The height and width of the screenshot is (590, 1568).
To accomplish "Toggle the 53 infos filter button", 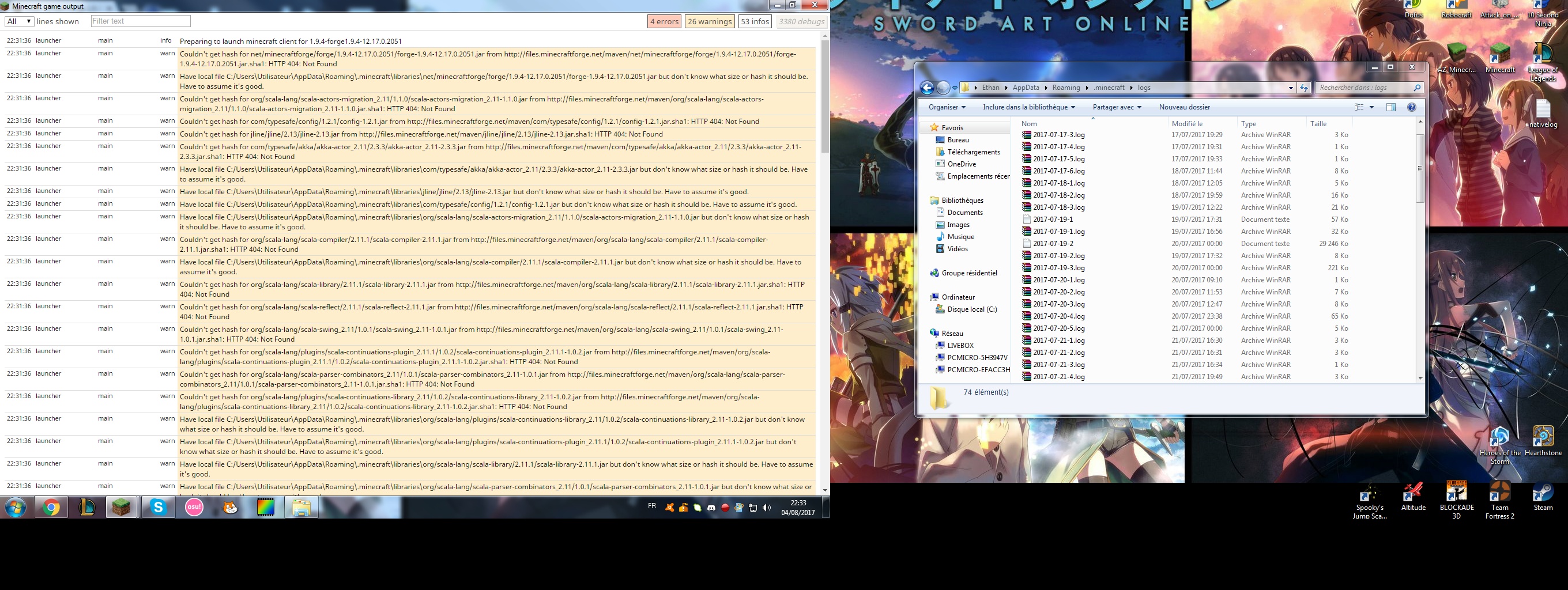I will 755,21.
